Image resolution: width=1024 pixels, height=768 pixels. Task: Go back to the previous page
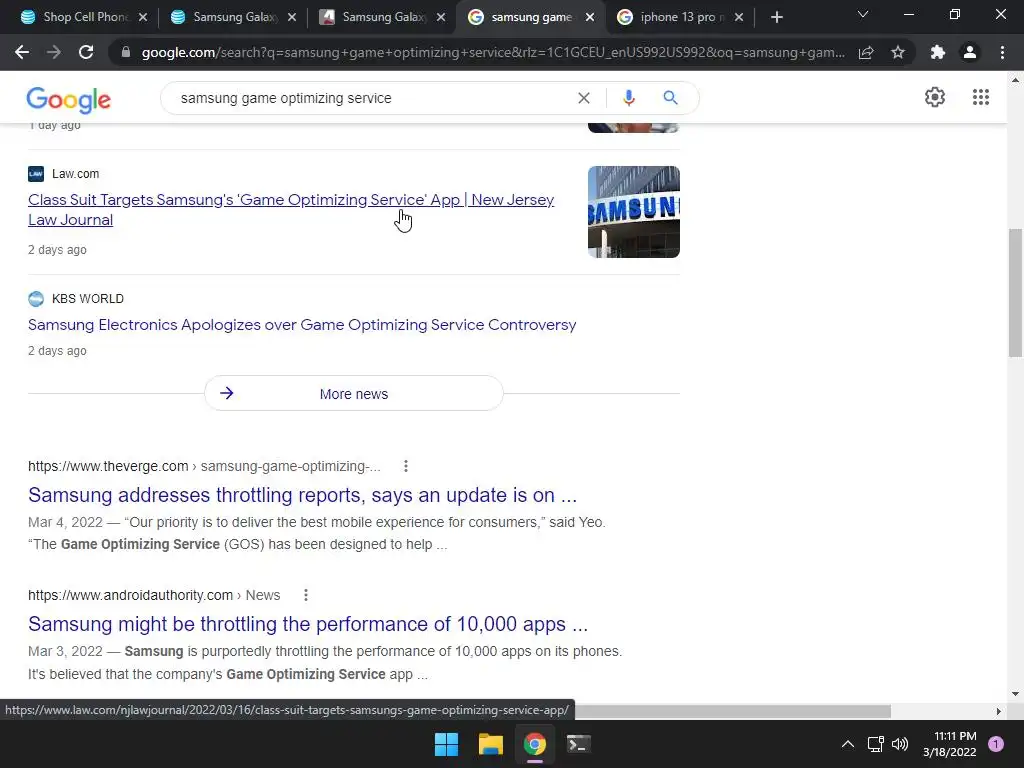22,52
